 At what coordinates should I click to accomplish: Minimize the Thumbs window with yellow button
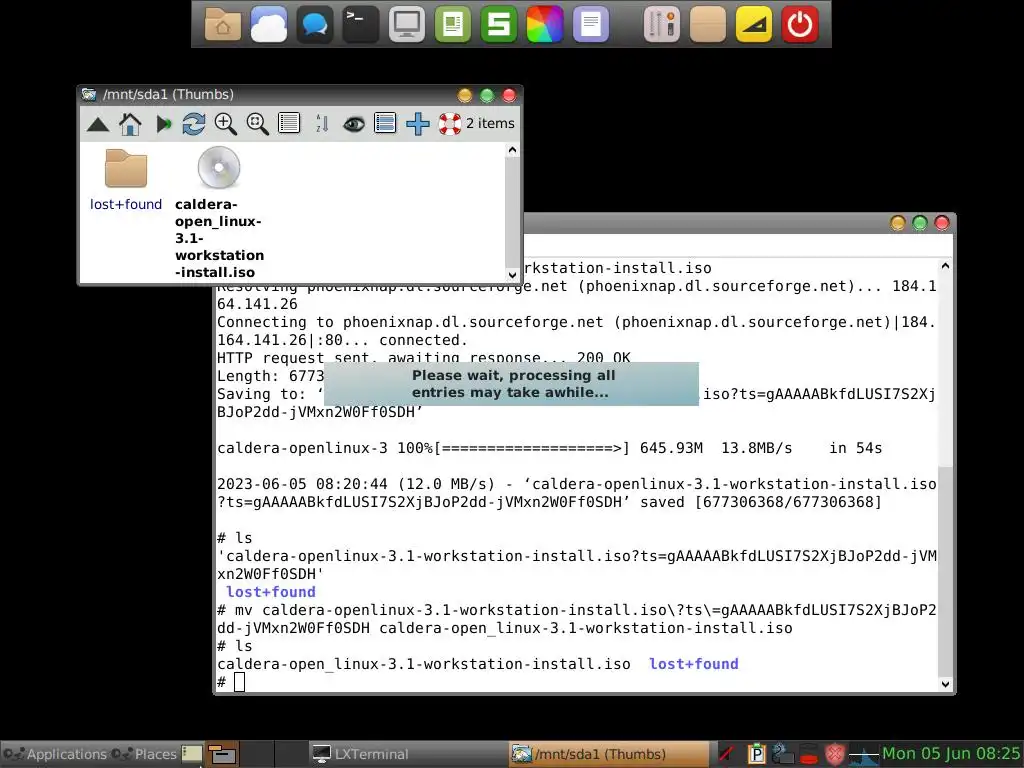(464, 95)
